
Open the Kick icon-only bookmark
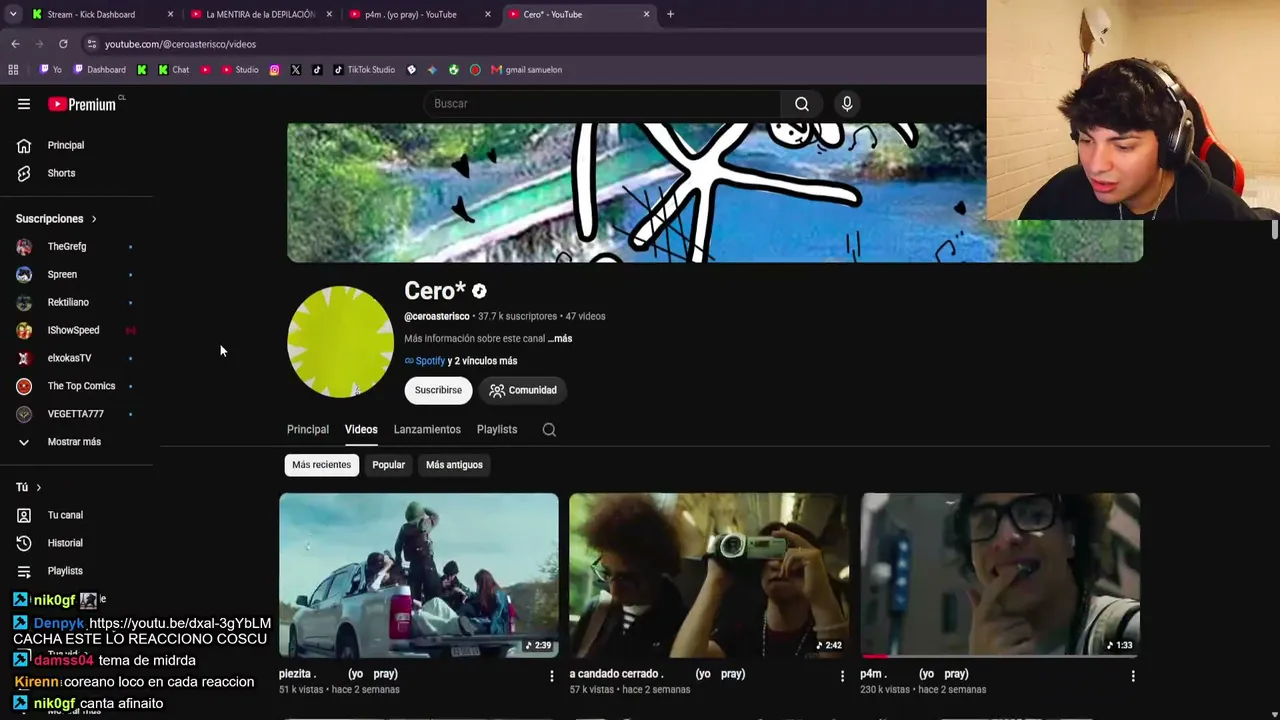(x=142, y=70)
